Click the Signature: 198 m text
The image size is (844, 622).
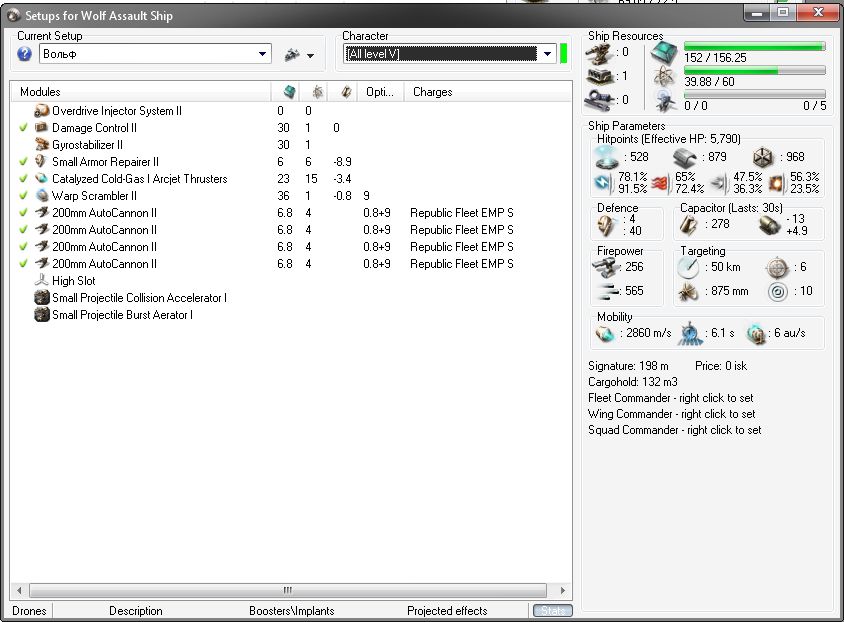628,366
